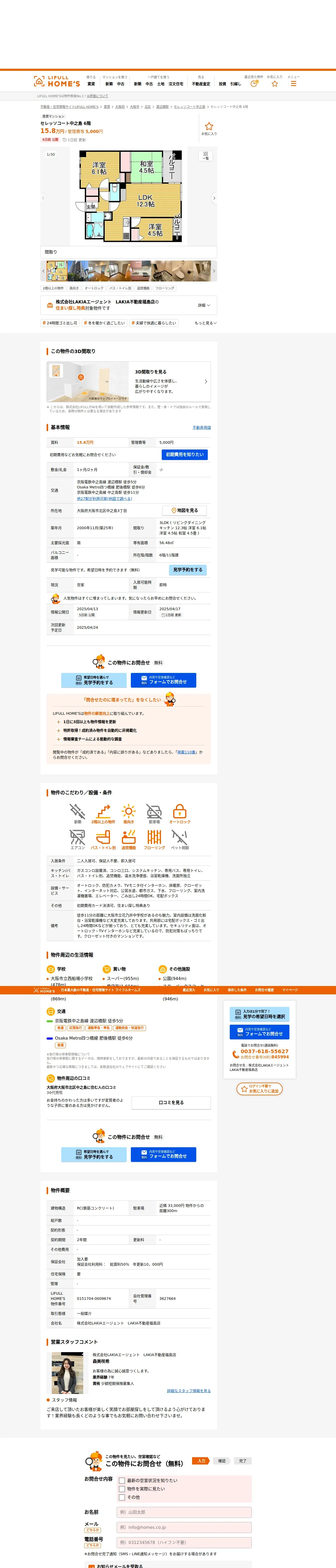Click the ペット相談 feature icon
The height and width of the screenshot is (1568, 336).
pos(179,839)
